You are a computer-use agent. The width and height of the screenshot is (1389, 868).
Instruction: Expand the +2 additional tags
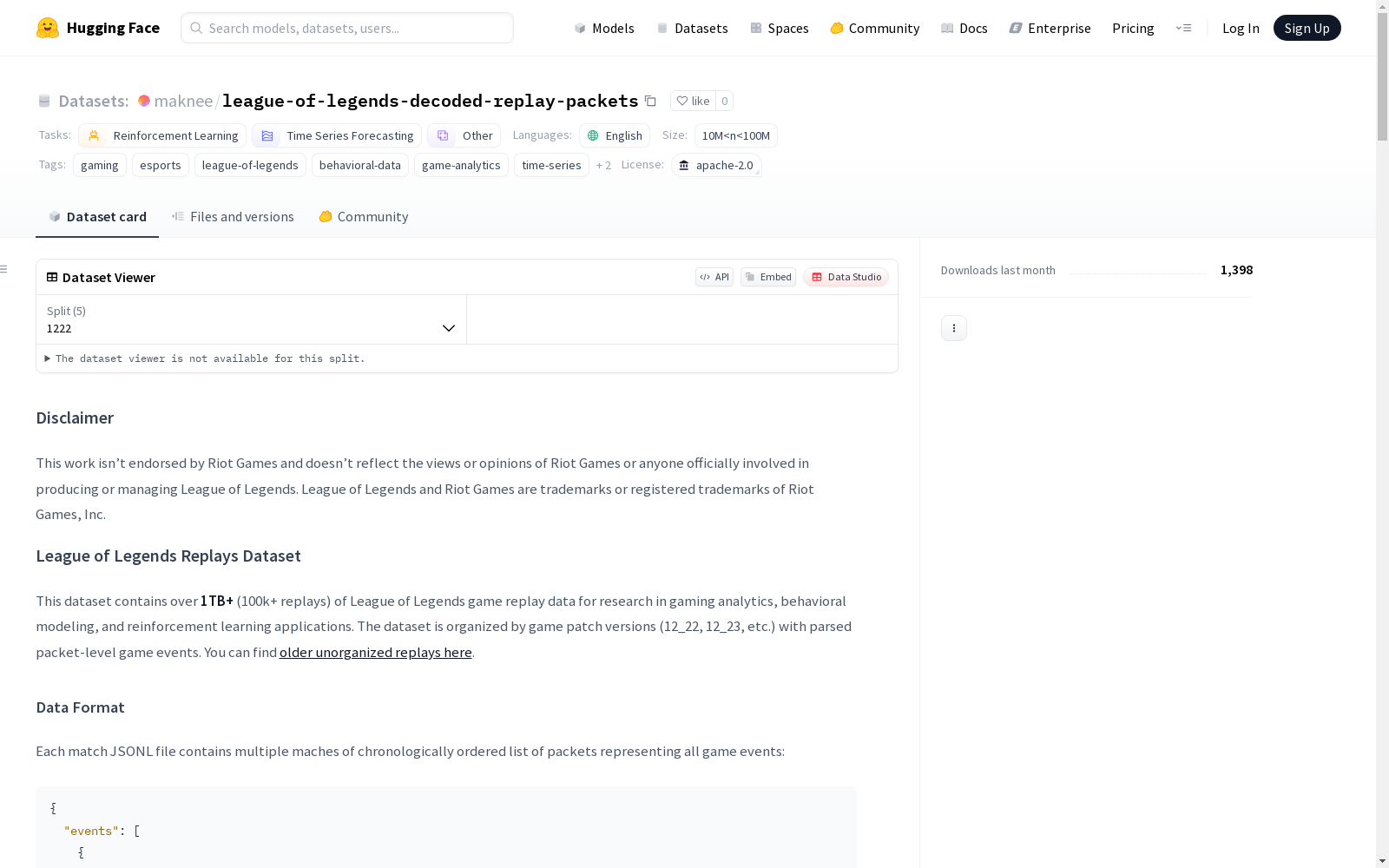(x=603, y=165)
